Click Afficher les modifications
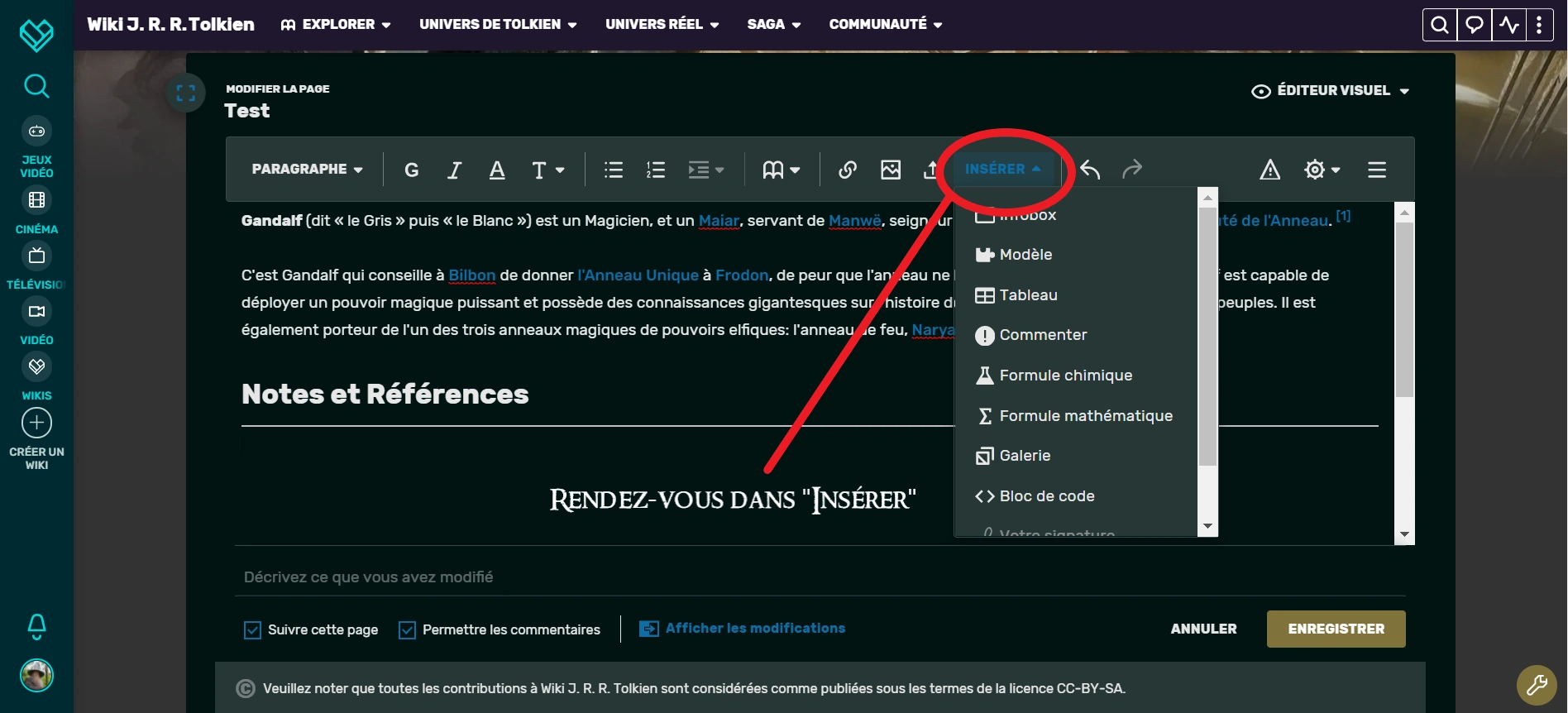This screenshot has height=713, width=1568. tap(743, 629)
